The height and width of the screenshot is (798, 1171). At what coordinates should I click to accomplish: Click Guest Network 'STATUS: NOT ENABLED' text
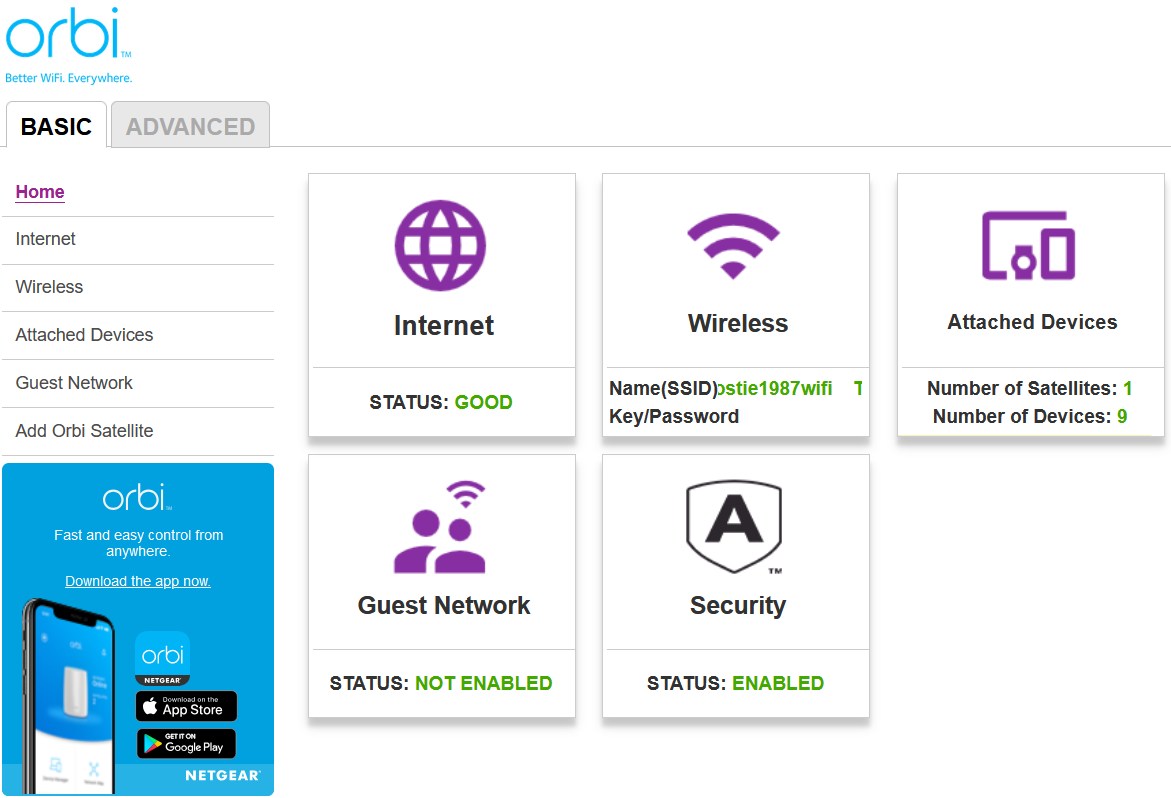[441, 683]
